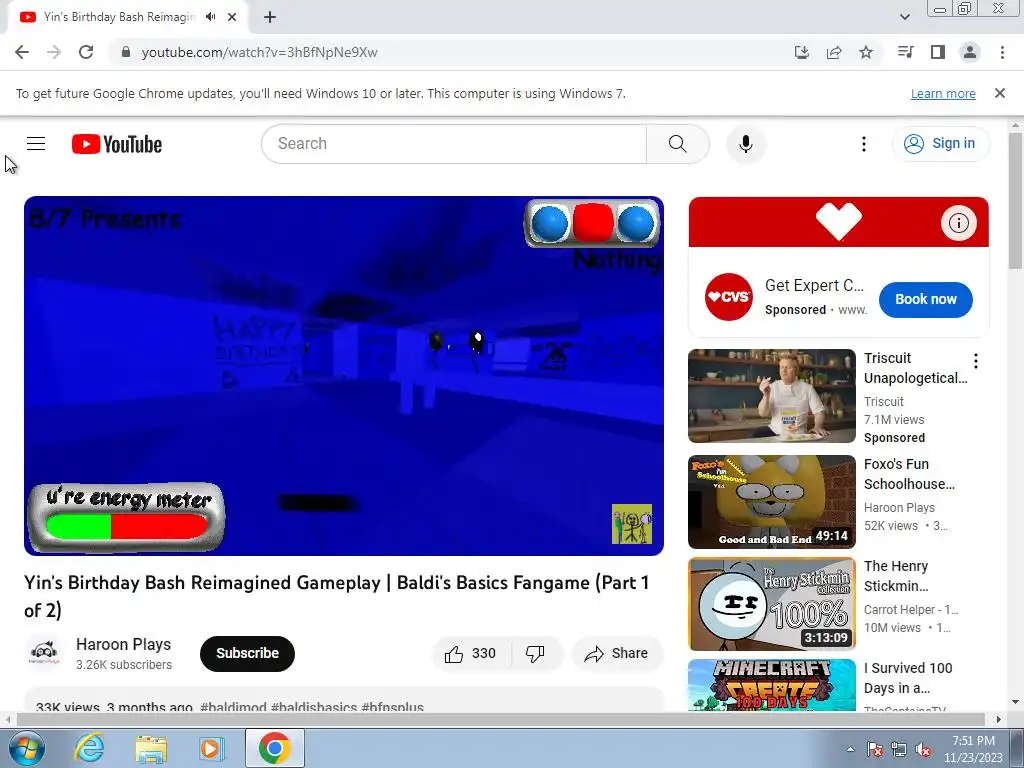Image resolution: width=1024 pixels, height=768 pixels.
Task: Open Chrome media controls icon
Action: click(x=905, y=52)
